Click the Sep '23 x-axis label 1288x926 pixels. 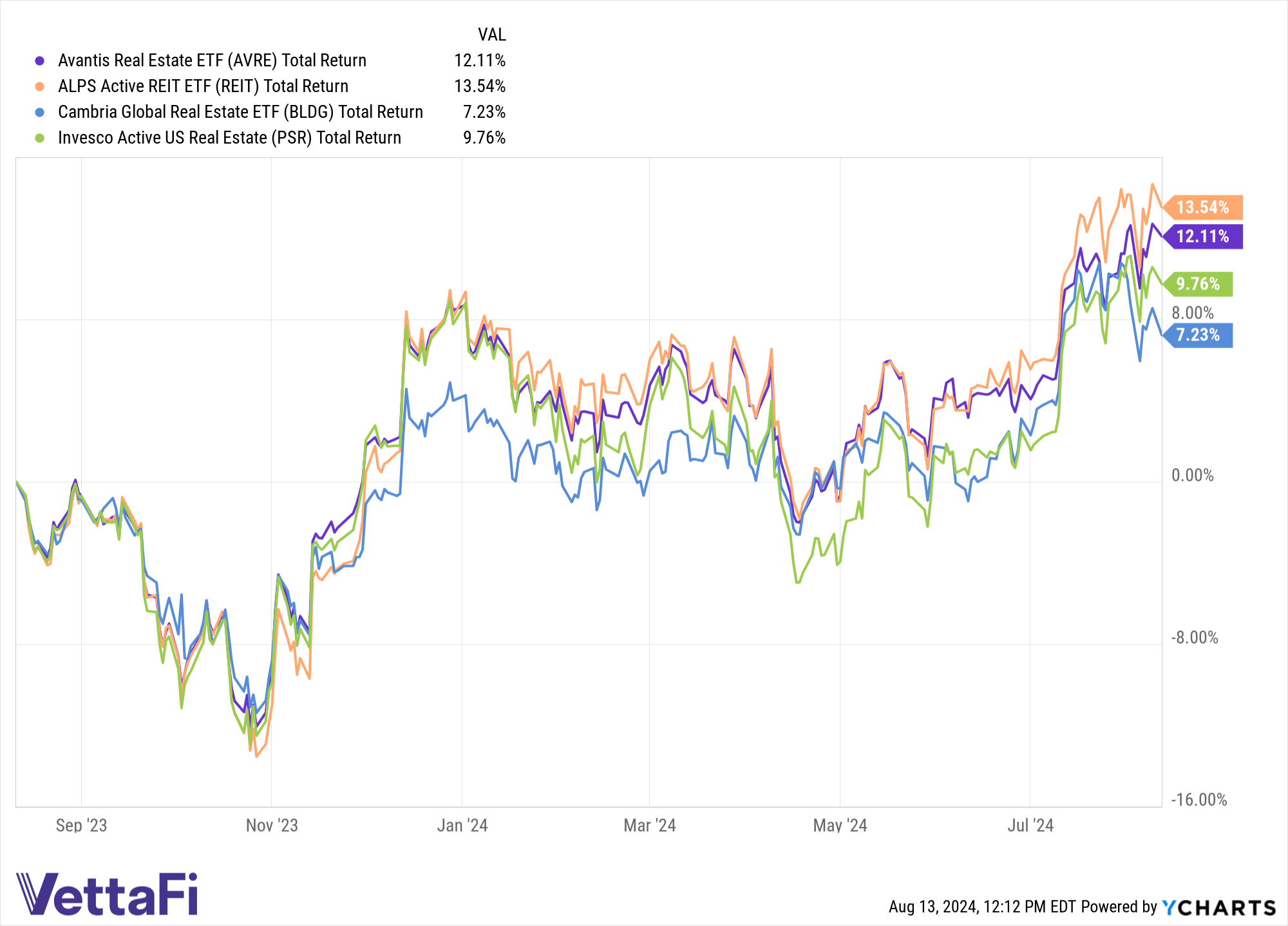click(81, 826)
